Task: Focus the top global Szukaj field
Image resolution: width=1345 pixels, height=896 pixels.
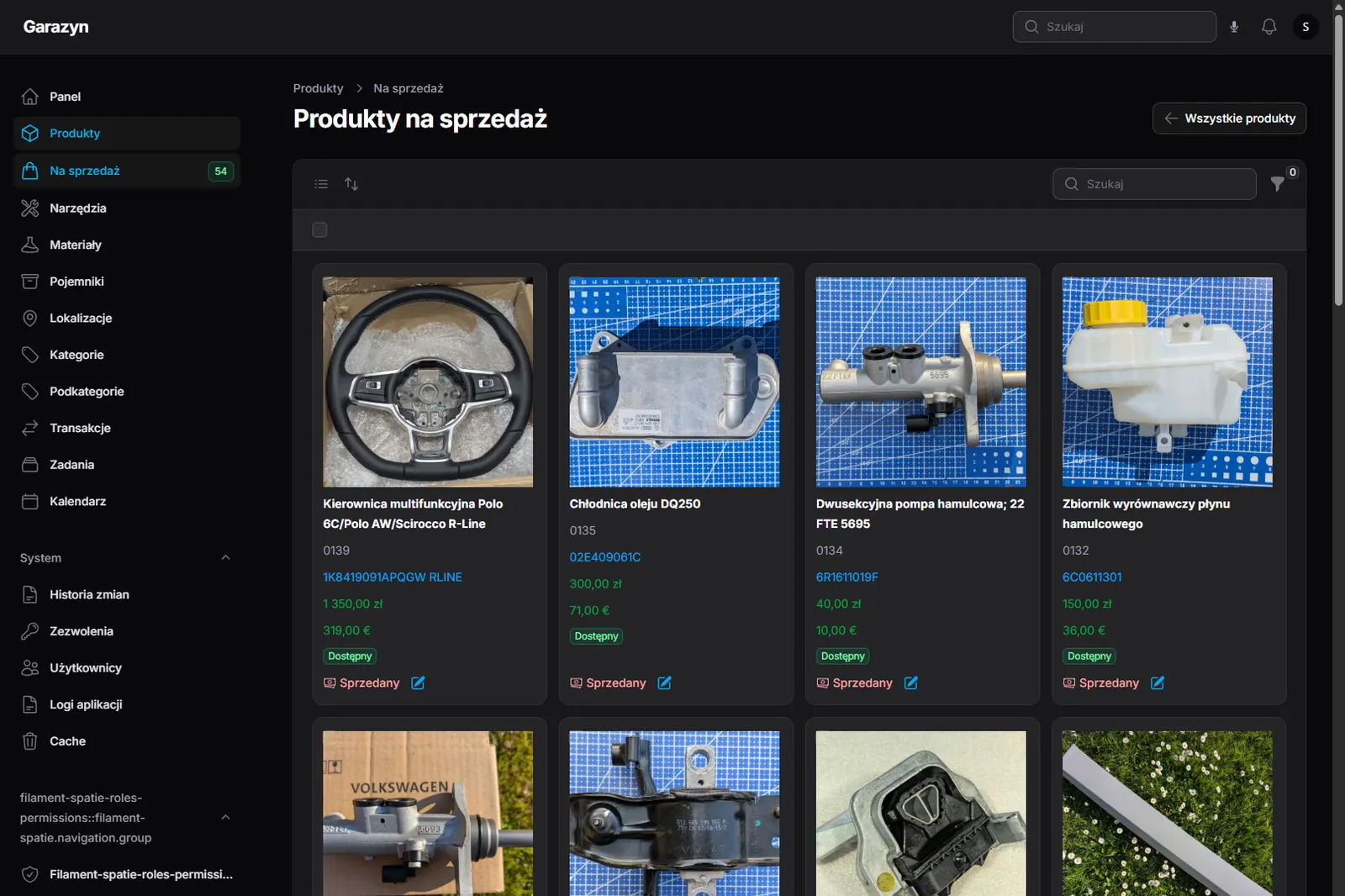Action: click(x=1114, y=27)
